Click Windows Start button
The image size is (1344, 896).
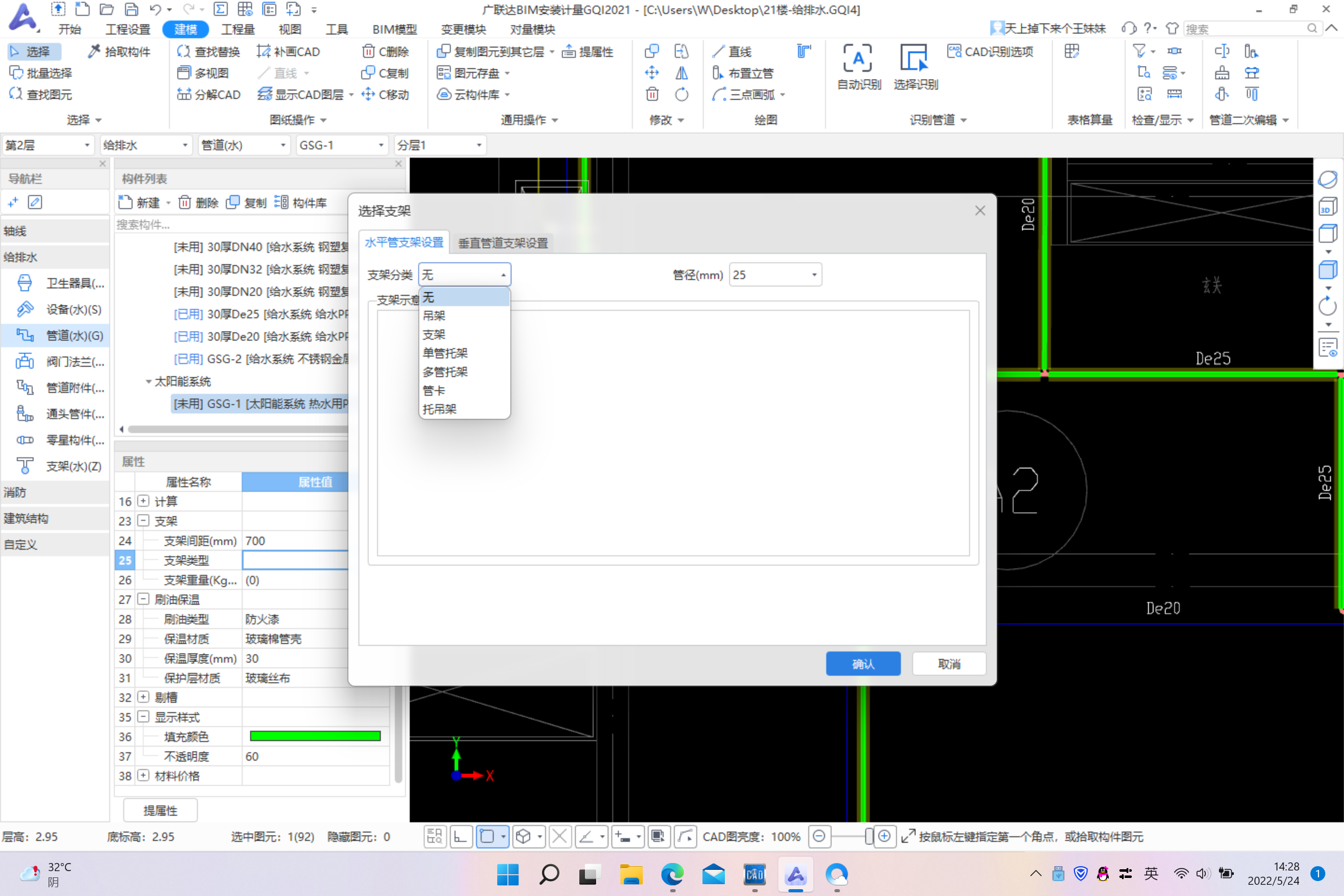coord(508,874)
